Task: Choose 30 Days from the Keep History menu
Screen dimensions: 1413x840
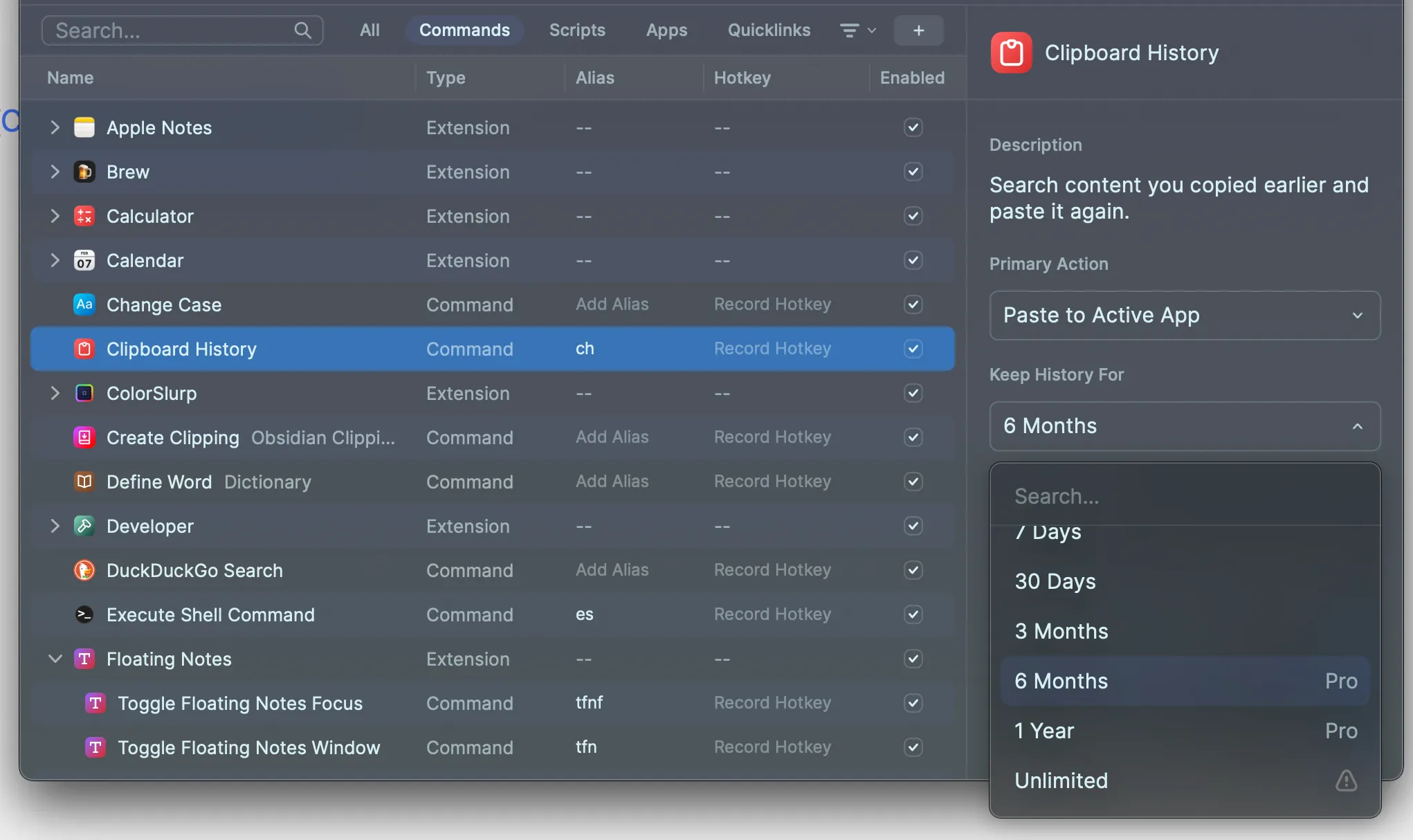Action: [x=1055, y=581]
